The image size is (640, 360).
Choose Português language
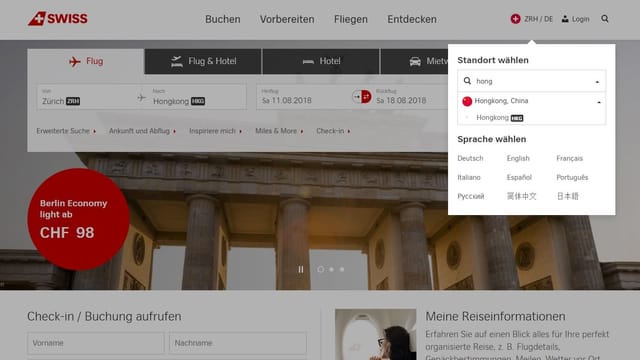572,178
